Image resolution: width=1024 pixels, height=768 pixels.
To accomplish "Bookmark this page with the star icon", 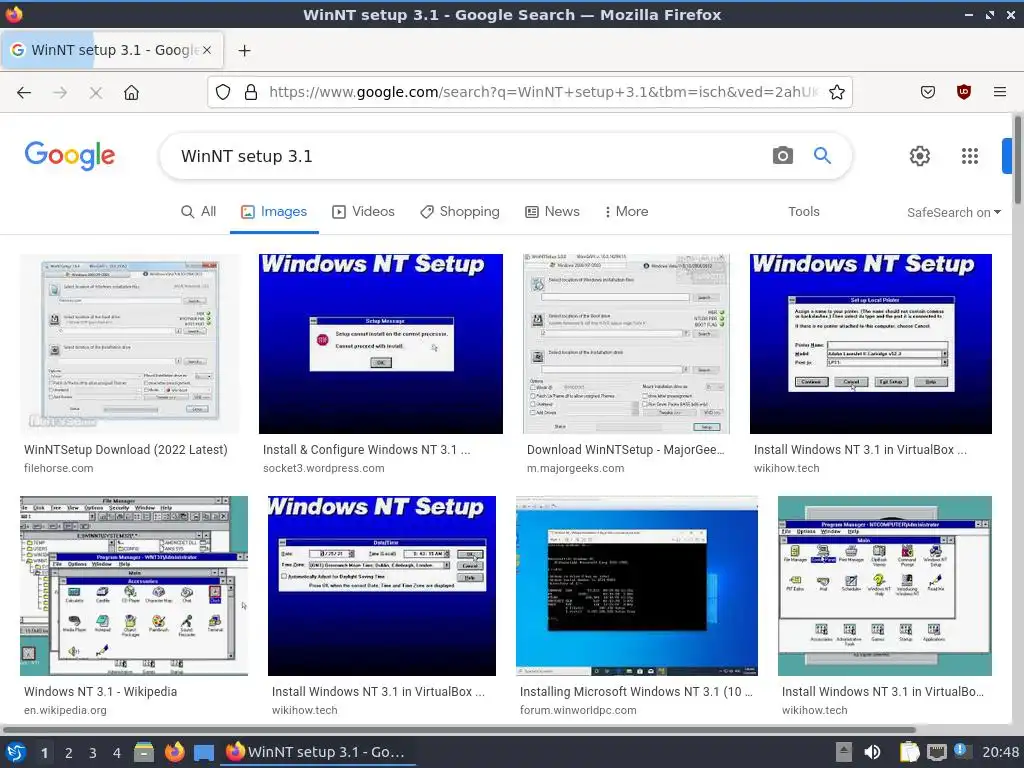I will (837, 92).
